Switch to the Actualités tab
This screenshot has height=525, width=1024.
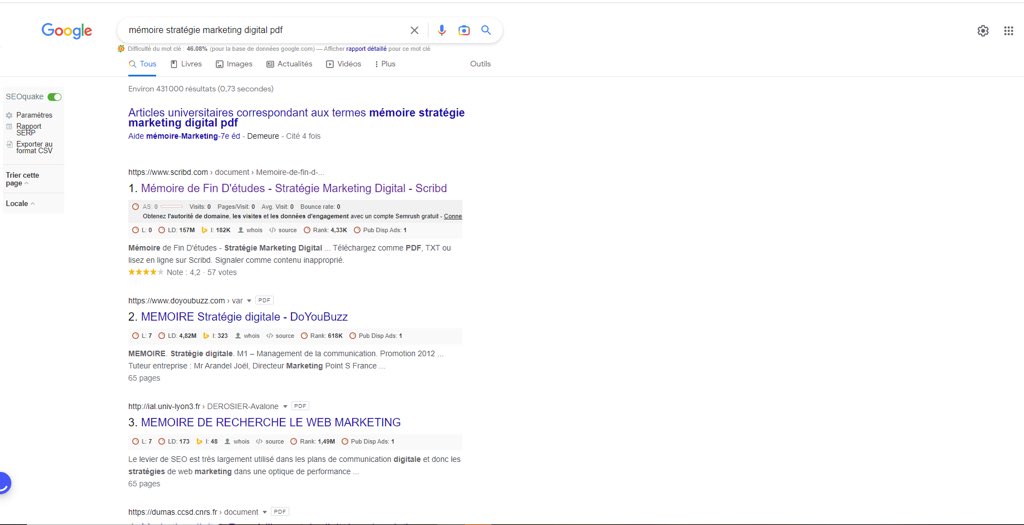click(x=289, y=64)
